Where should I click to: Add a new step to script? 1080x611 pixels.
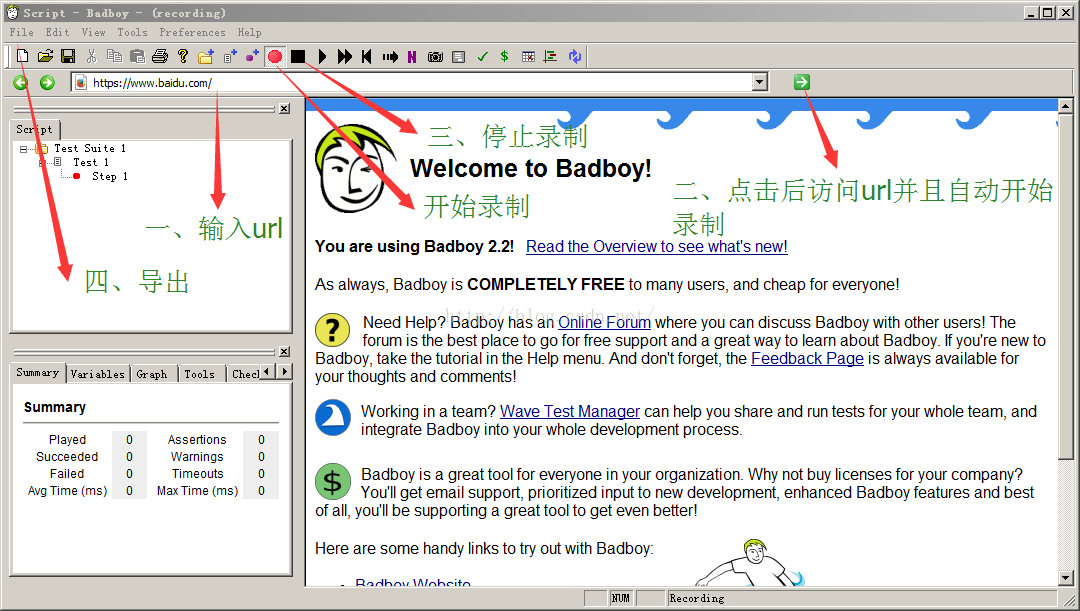[x=252, y=56]
